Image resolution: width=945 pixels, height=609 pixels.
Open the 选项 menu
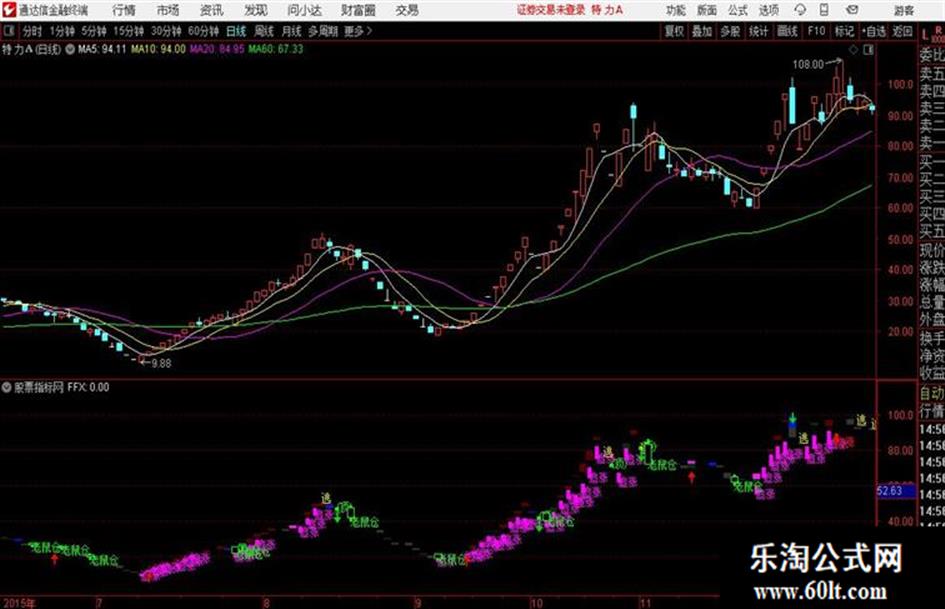tap(768, 10)
